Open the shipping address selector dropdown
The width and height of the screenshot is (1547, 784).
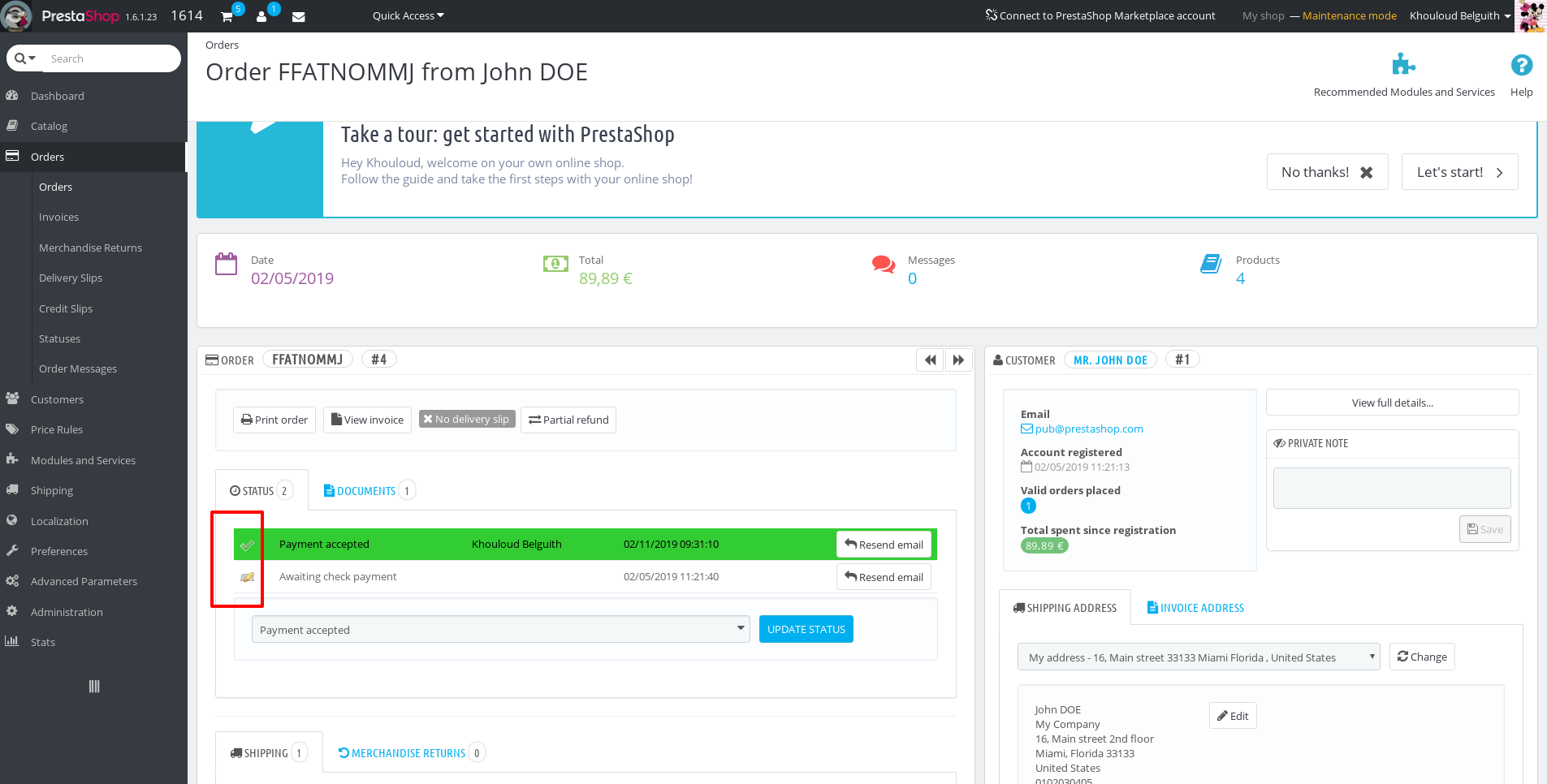[x=1199, y=657]
